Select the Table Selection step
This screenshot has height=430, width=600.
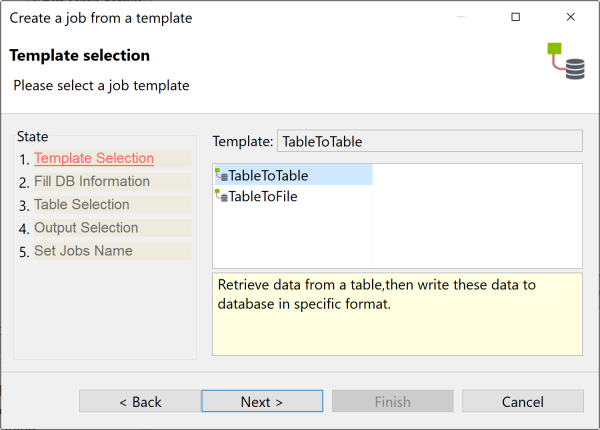click(x=82, y=204)
